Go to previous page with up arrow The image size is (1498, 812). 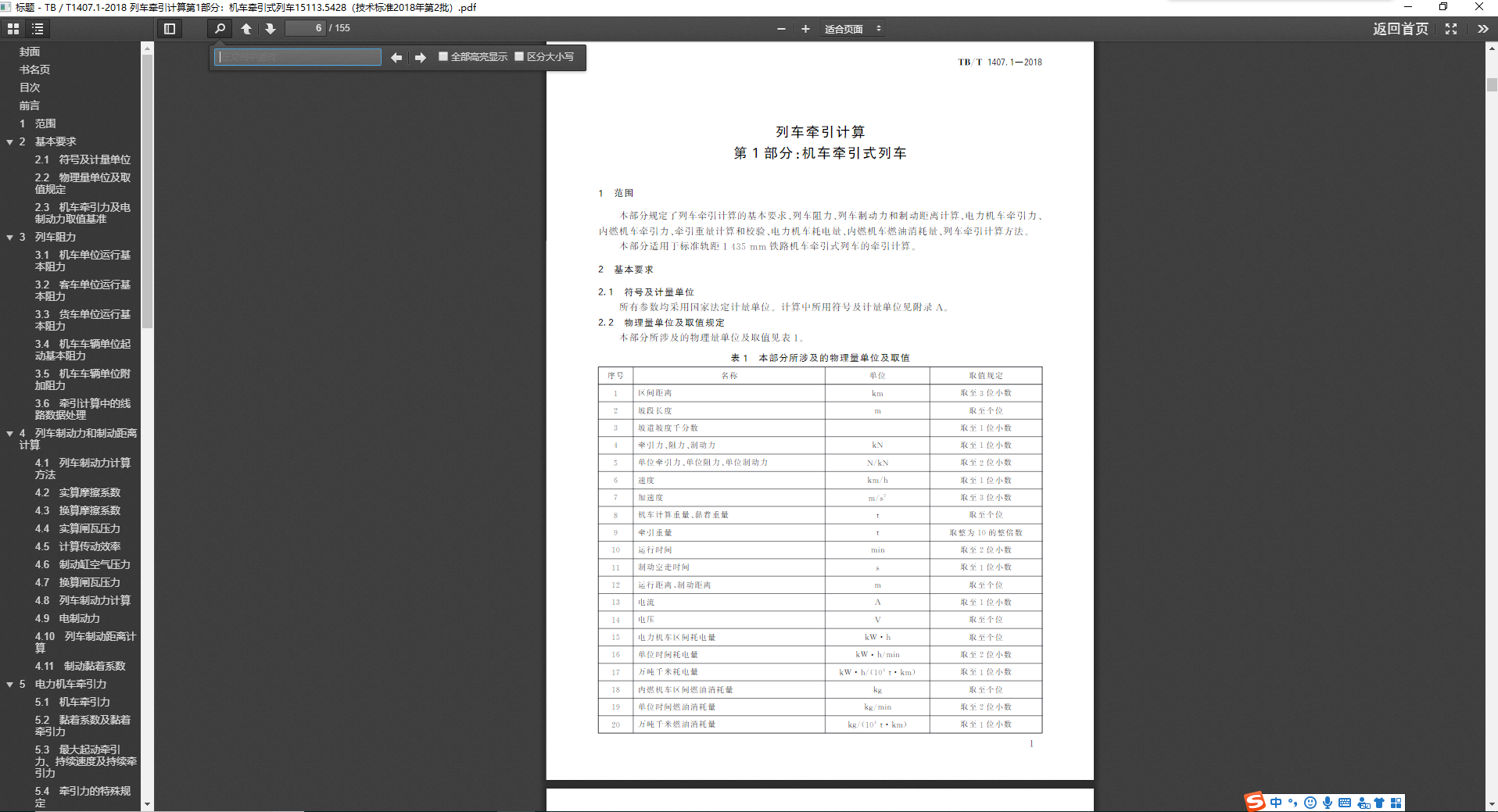pyautogui.click(x=246, y=29)
